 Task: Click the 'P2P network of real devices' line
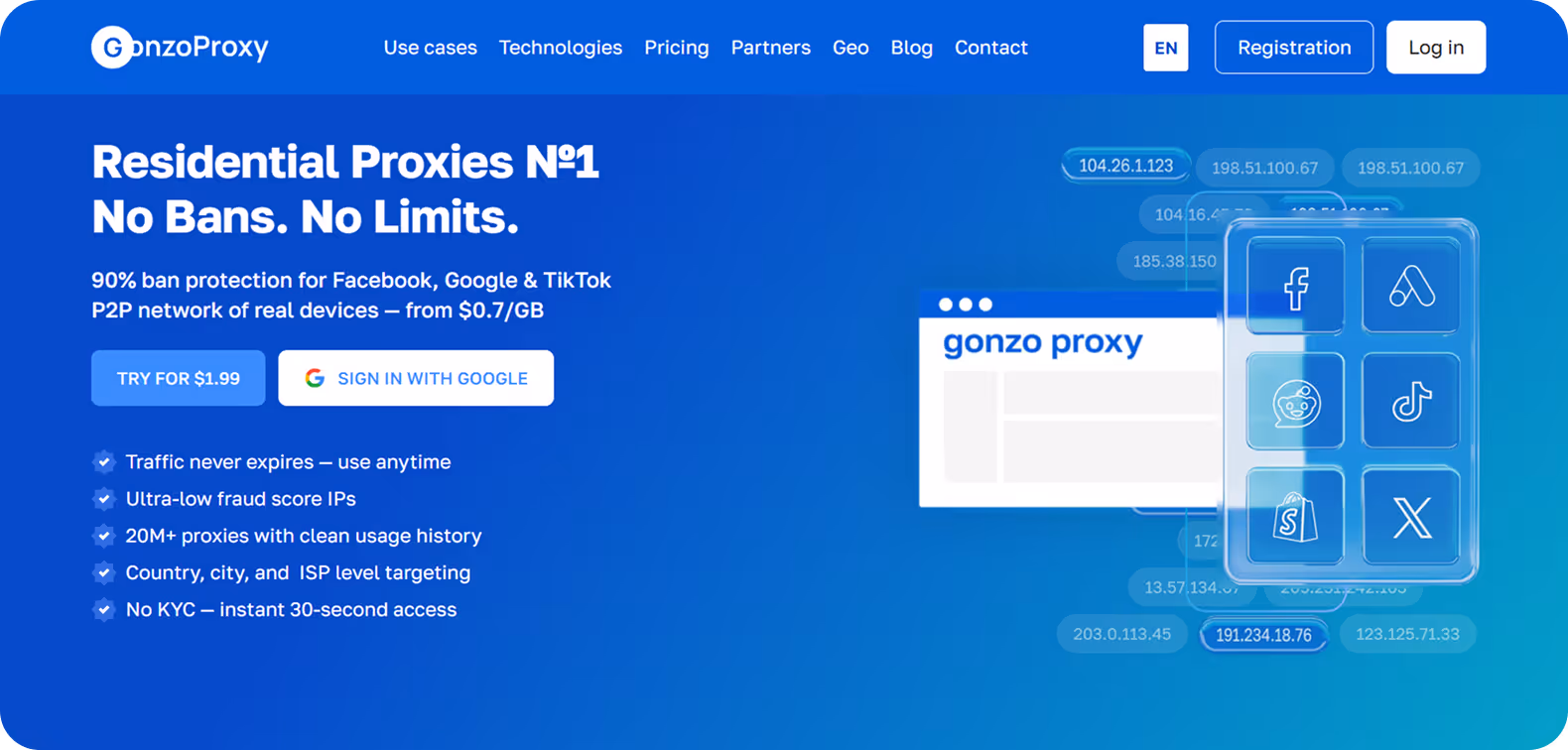point(318,310)
